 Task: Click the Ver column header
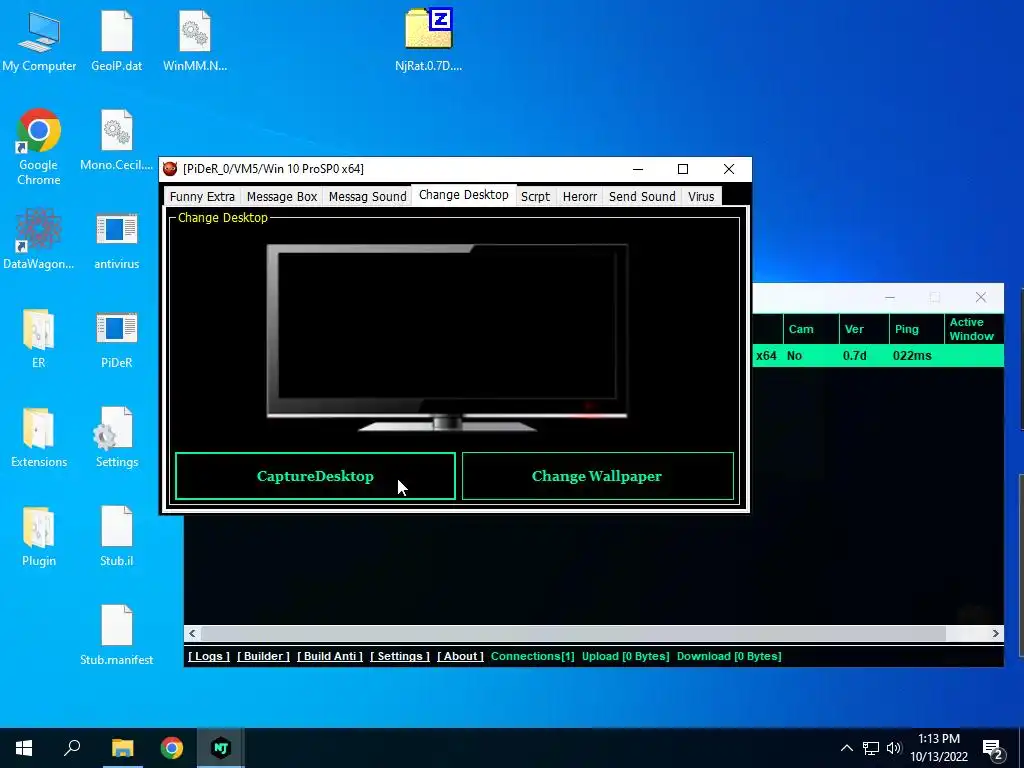pyautogui.click(x=864, y=329)
